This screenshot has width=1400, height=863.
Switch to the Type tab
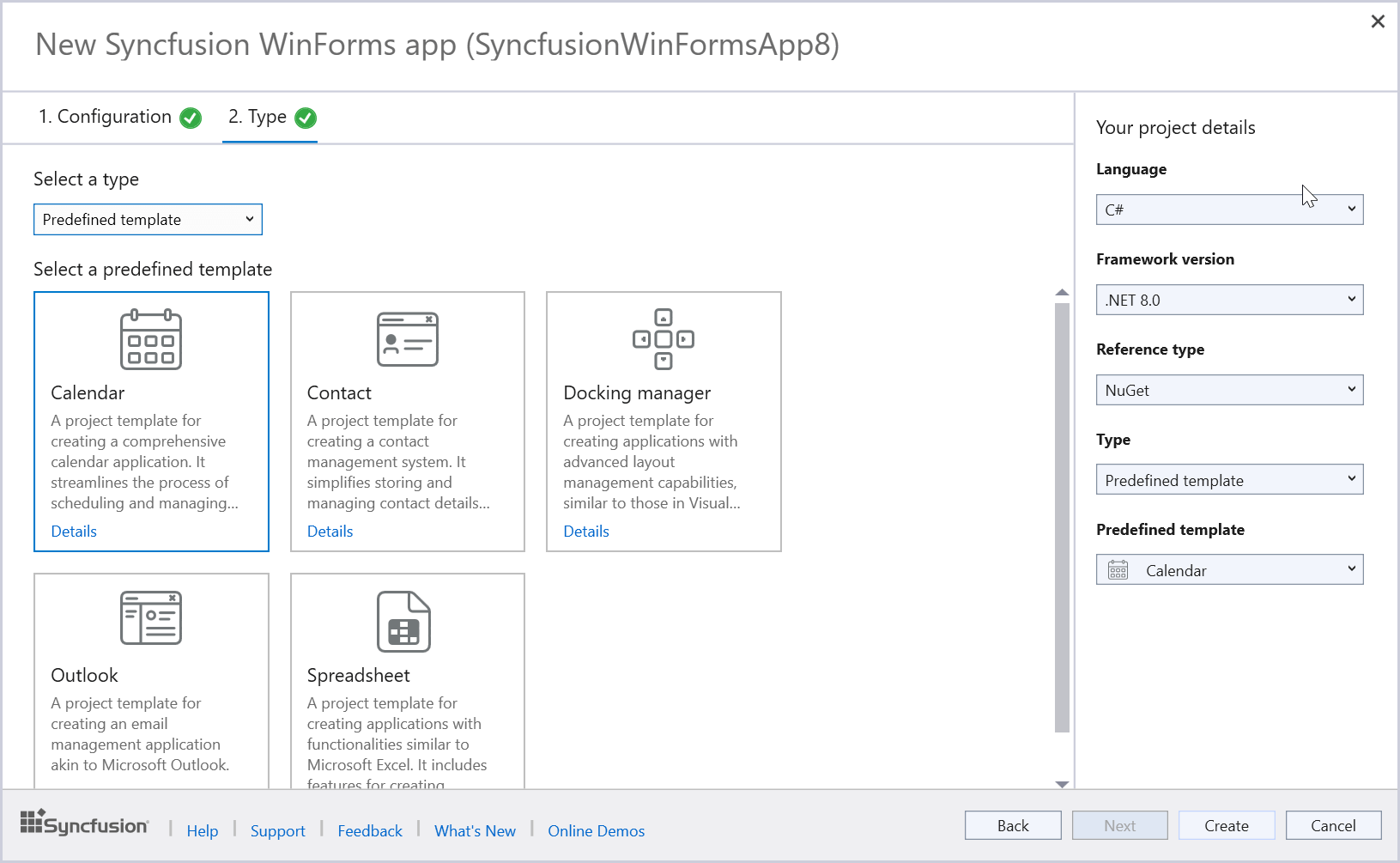pos(270,118)
